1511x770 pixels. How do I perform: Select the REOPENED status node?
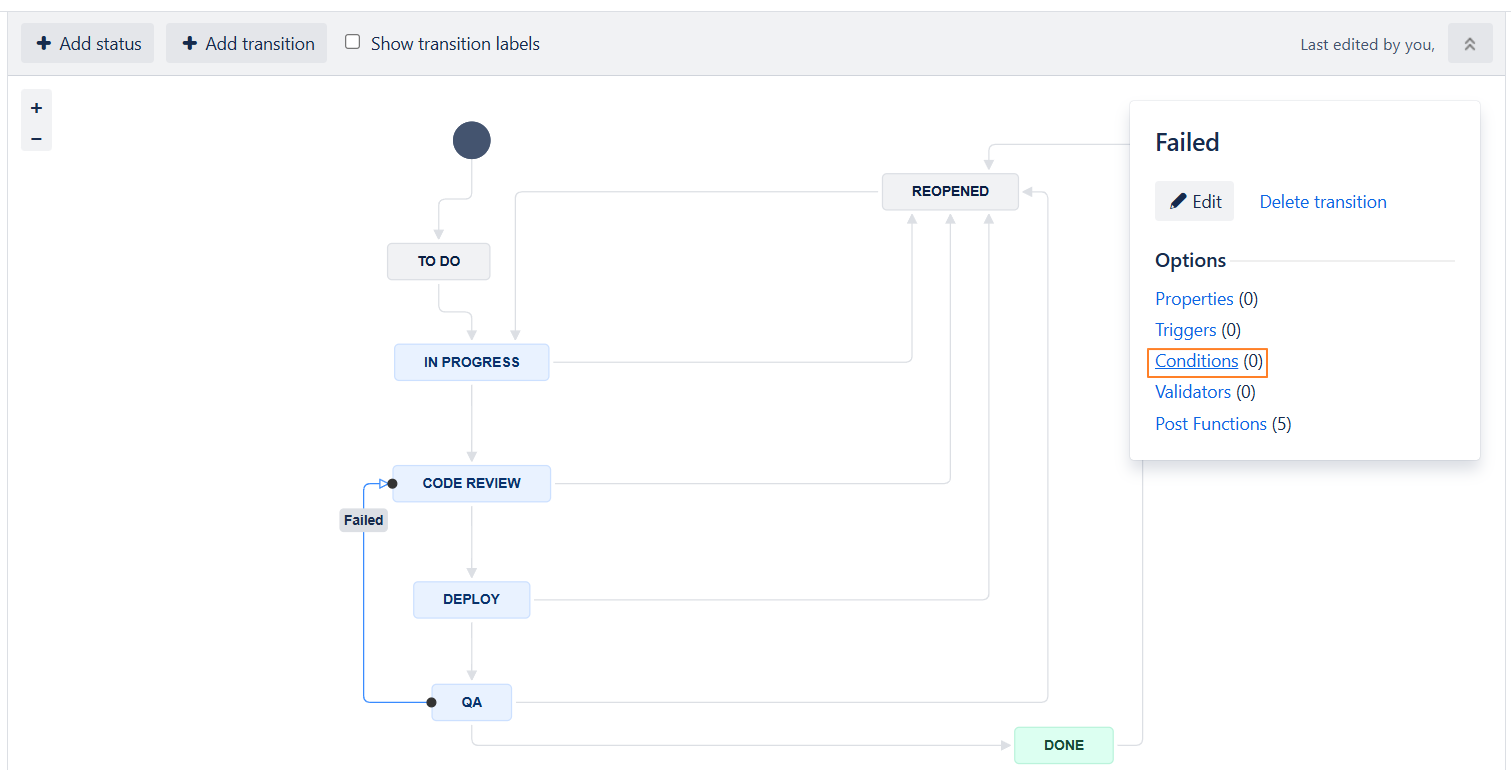[x=950, y=191]
